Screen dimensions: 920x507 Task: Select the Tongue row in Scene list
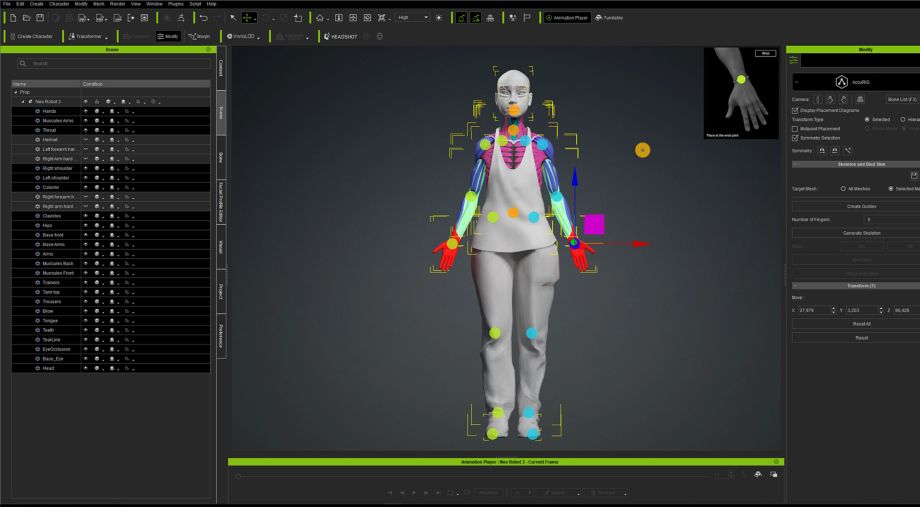tap(110, 321)
